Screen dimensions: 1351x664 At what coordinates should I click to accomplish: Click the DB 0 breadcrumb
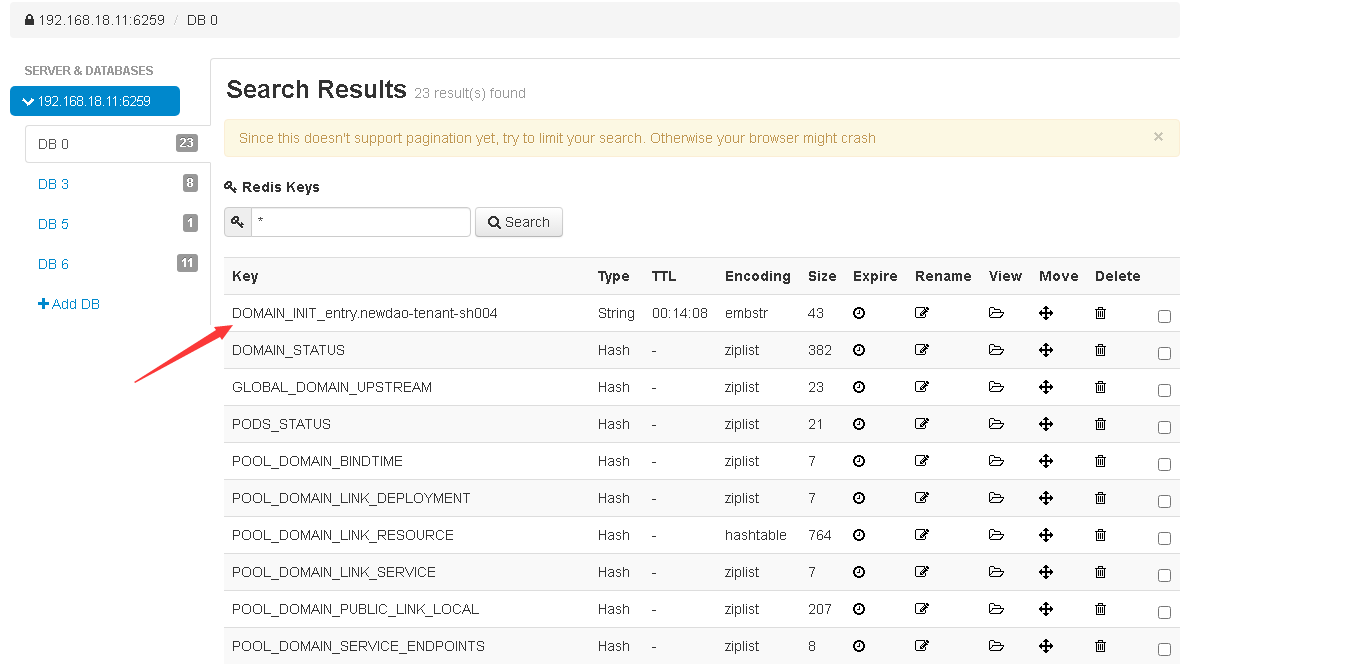[x=202, y=20]
